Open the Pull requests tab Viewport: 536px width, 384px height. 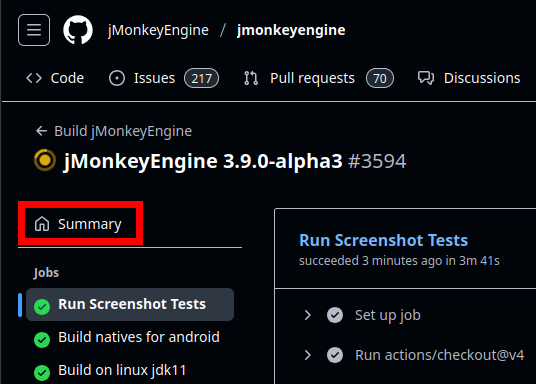pyautogui.click(x=318, y=78)
